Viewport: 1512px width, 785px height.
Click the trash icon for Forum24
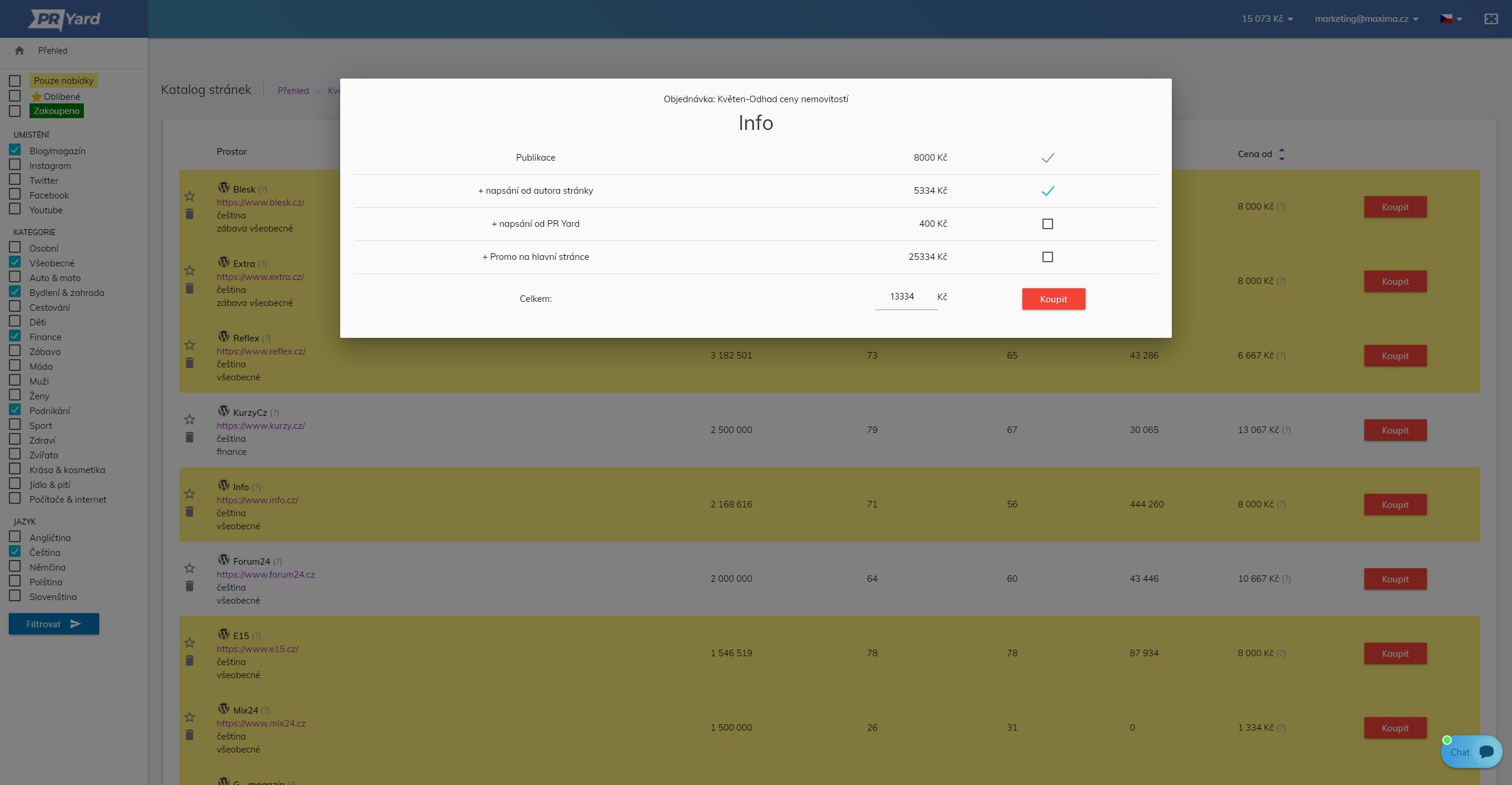(190, 586)
